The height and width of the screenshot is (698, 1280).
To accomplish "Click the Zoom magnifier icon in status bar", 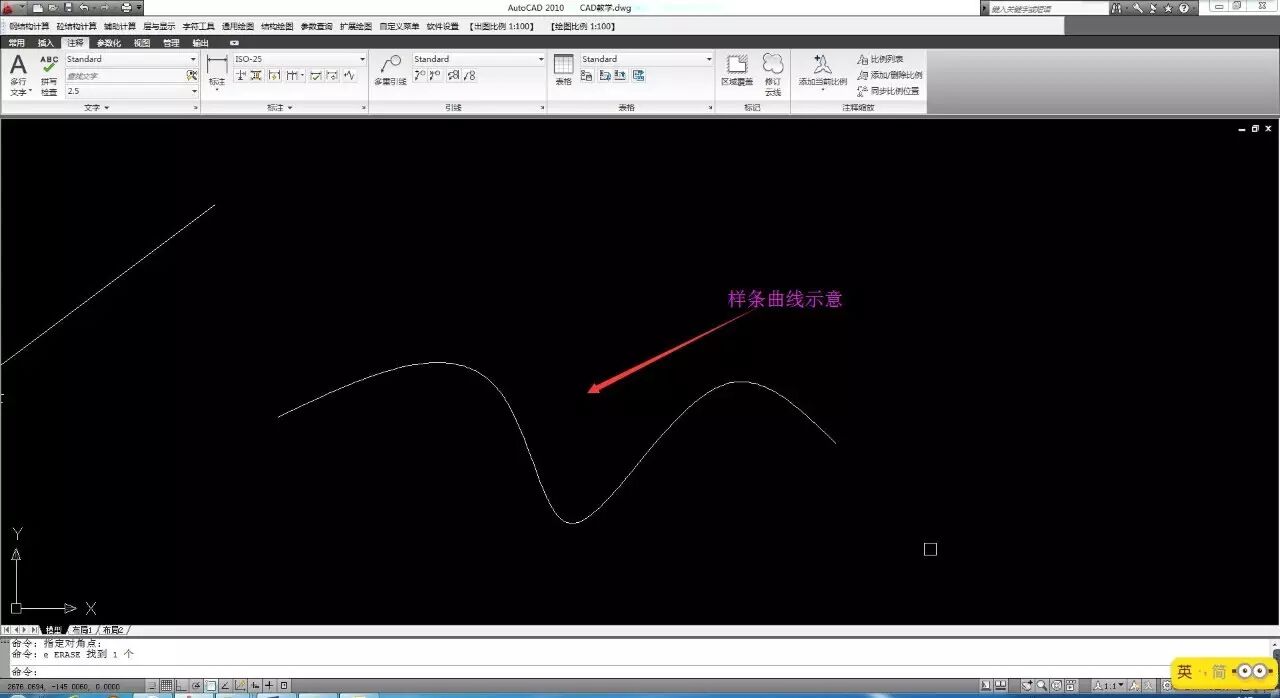I will pos(1042,686).
